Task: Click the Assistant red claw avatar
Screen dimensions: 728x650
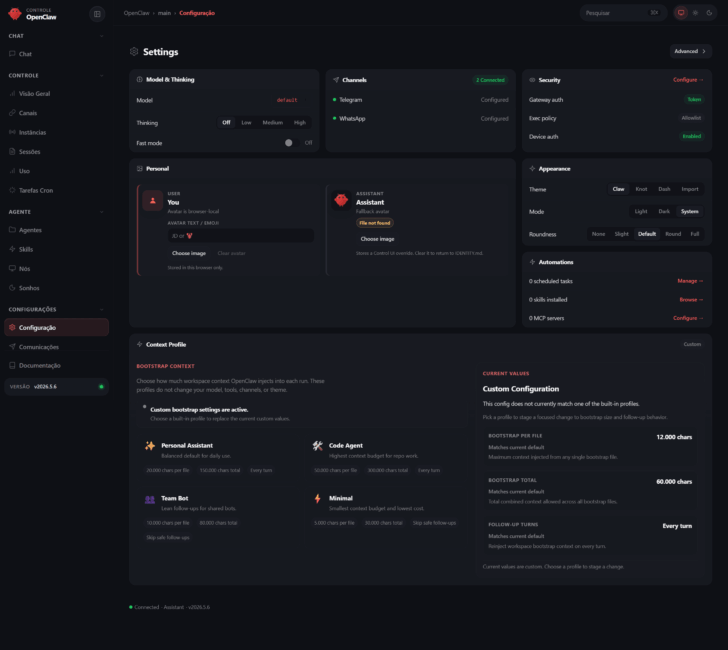Action: (x=341, y=200)
